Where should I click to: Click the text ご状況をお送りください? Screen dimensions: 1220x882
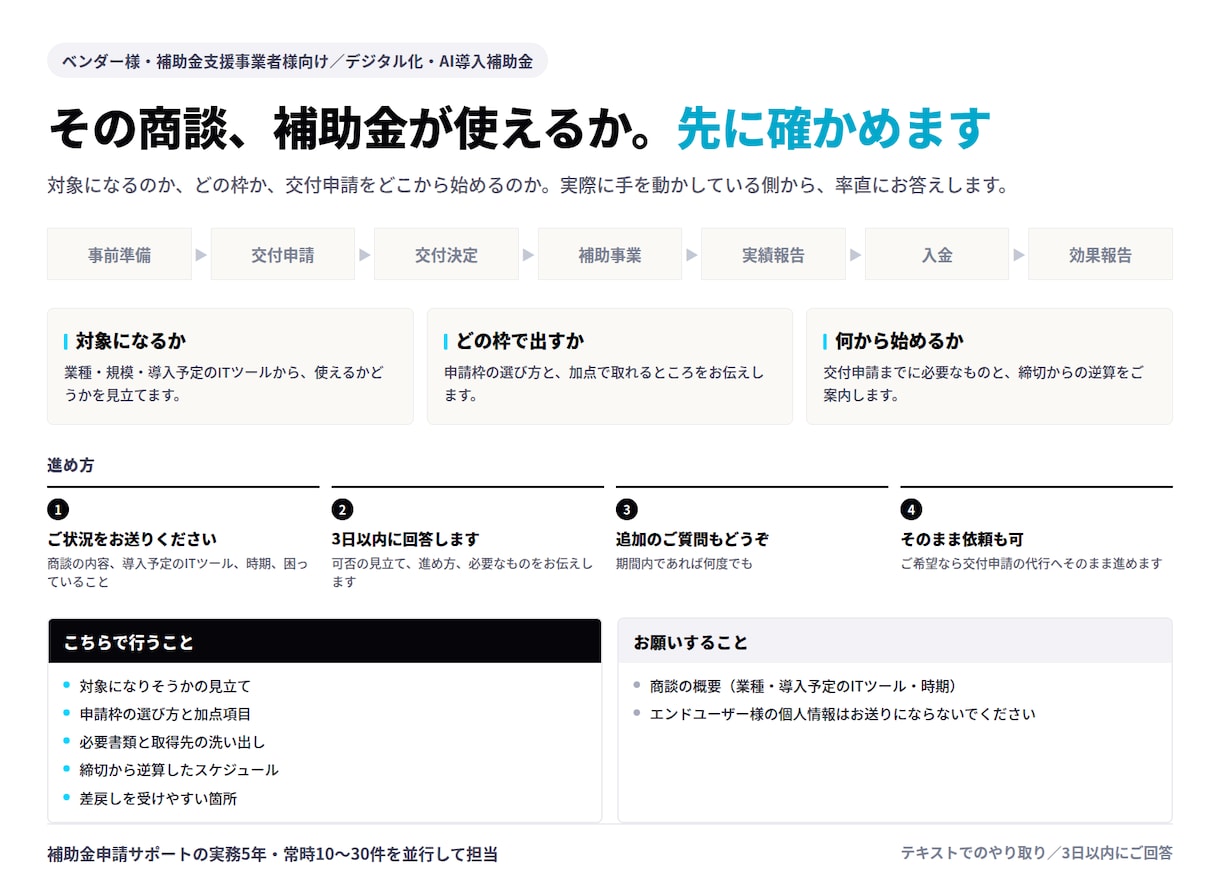click(132, 539)
